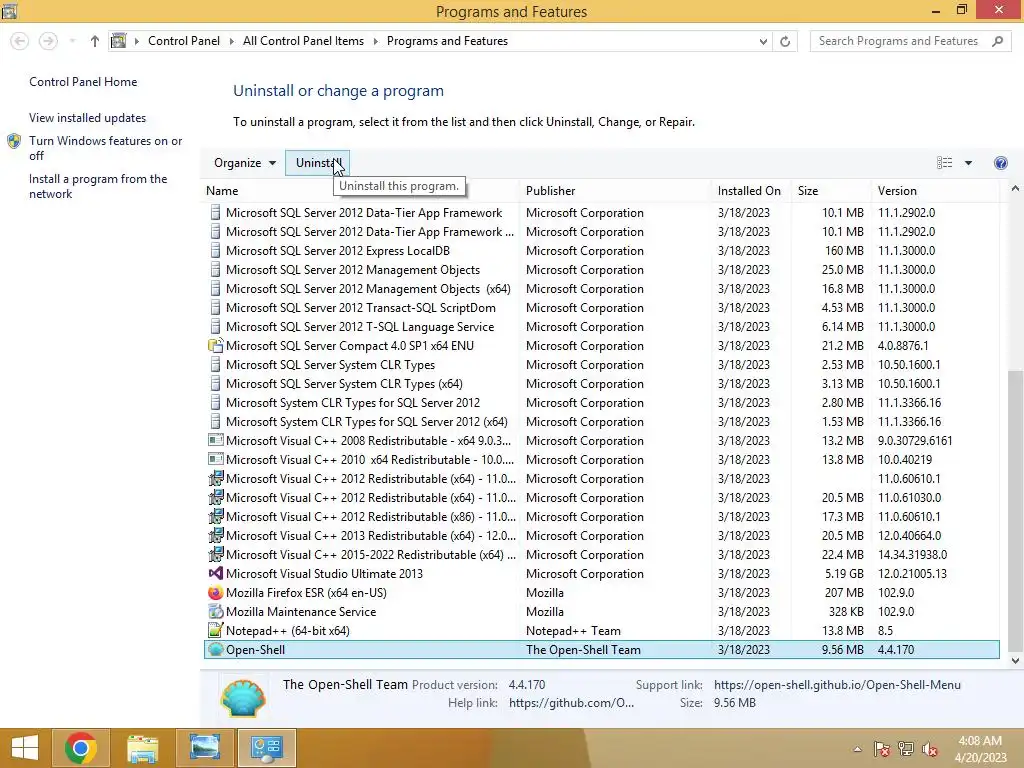Viewport: 1024px width, 768px height.
Task: Sort by Version column header
Action: pyautogui.click(x=897, y=191)
